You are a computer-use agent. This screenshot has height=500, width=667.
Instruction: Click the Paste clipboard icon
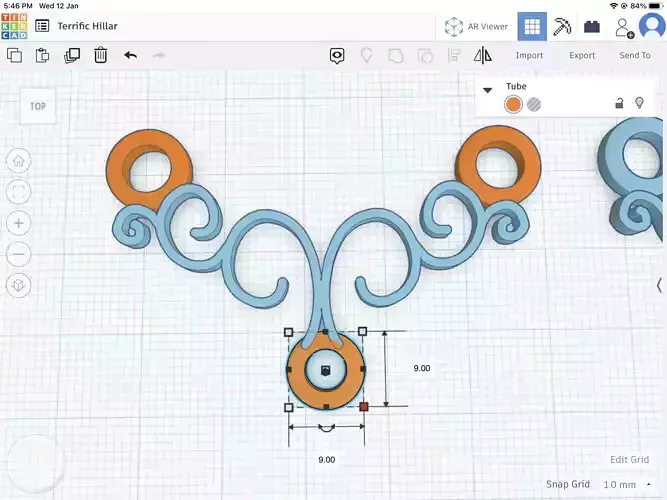(42, 55)
